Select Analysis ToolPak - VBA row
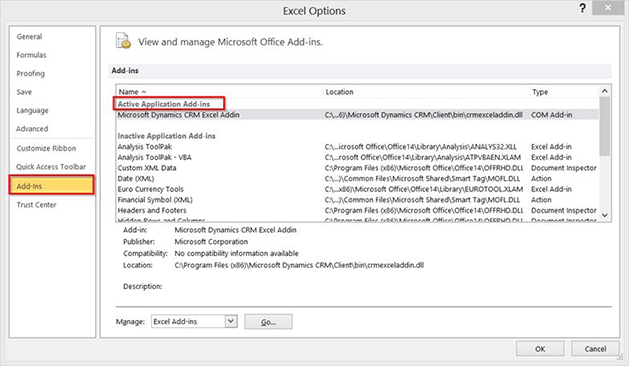This screenshot has width=629, height=366. 357,157
